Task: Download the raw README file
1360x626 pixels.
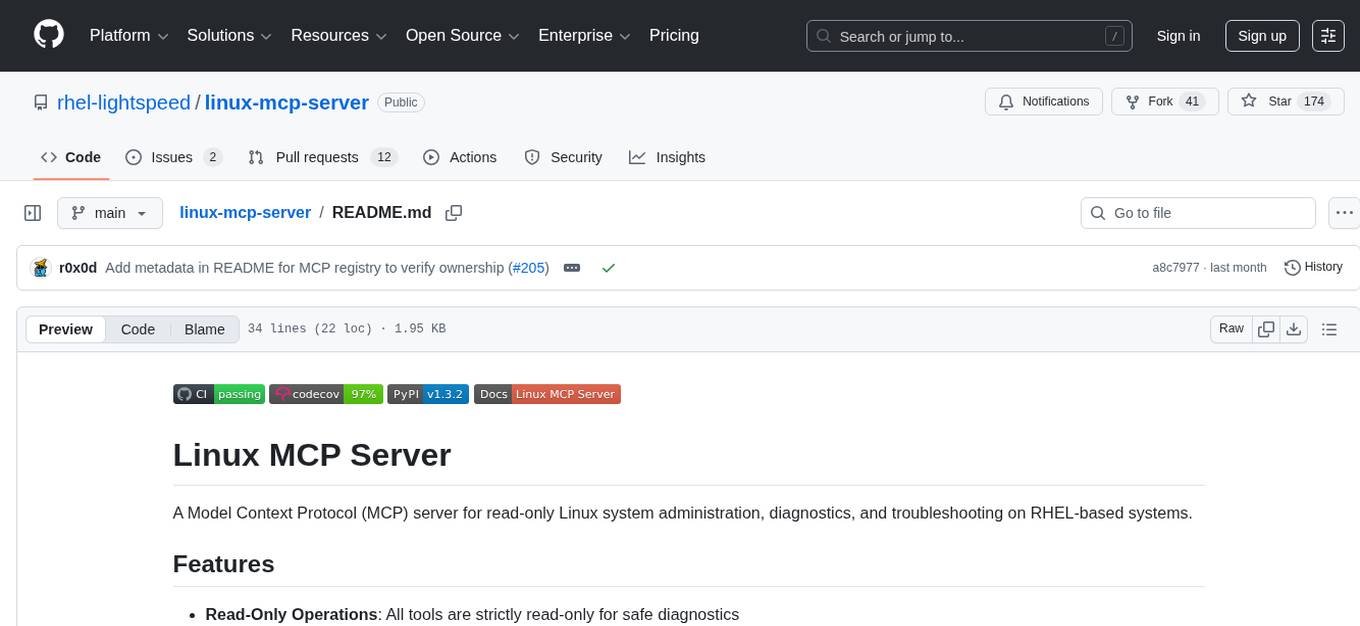Action: tap(1294, 328)
